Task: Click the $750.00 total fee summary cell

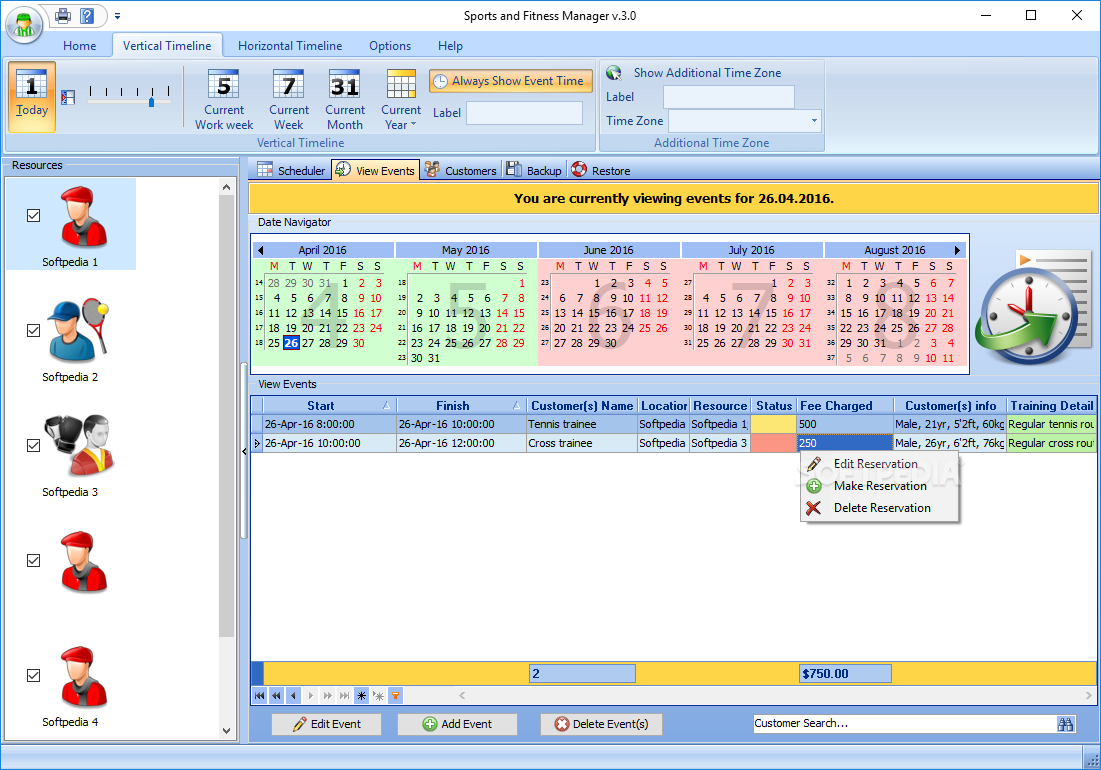Action: [x=845, y=674]
